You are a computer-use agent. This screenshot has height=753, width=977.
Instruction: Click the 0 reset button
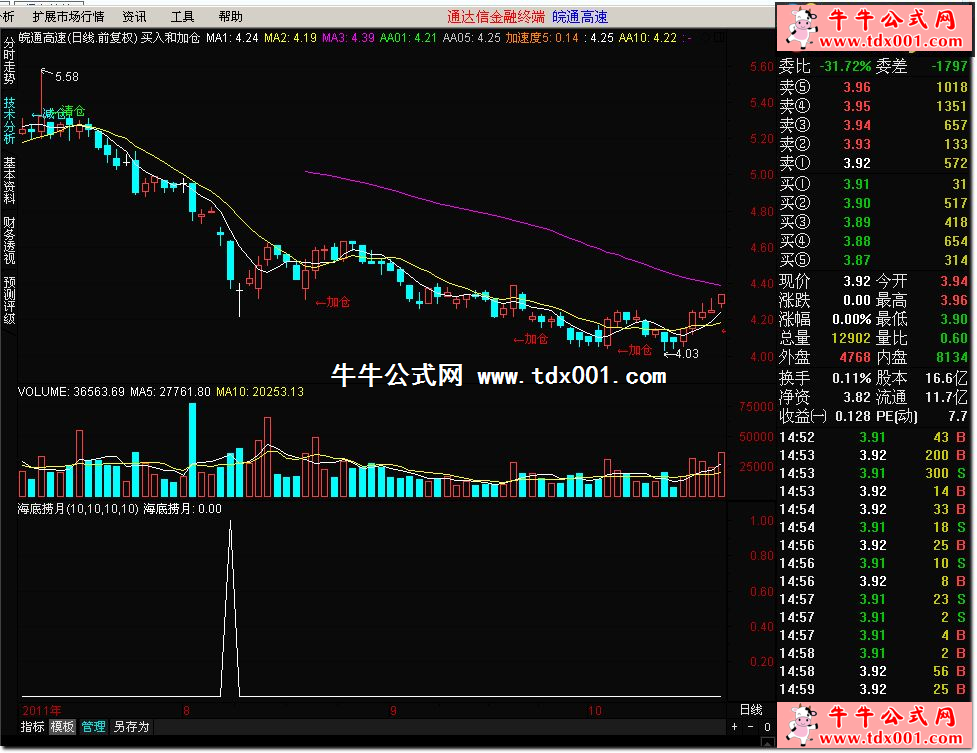click(767, 727)
